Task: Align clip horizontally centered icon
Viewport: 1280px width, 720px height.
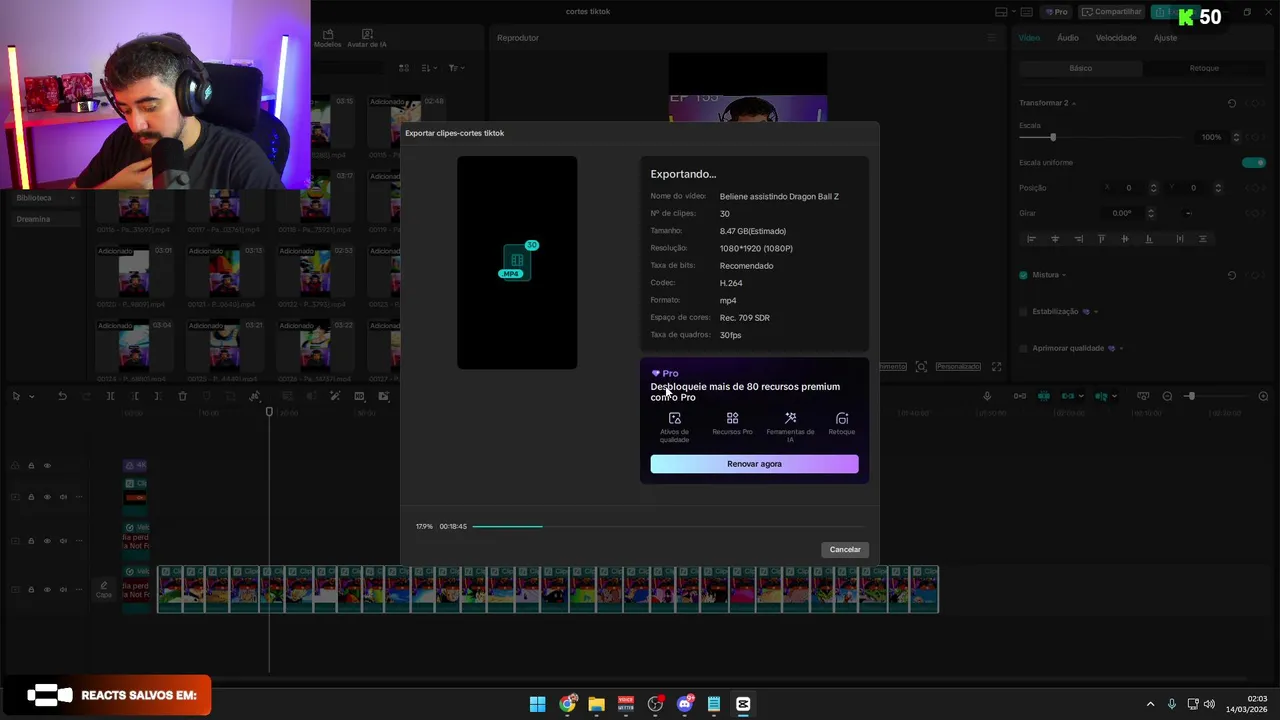Action: (x=1055, y=239)
